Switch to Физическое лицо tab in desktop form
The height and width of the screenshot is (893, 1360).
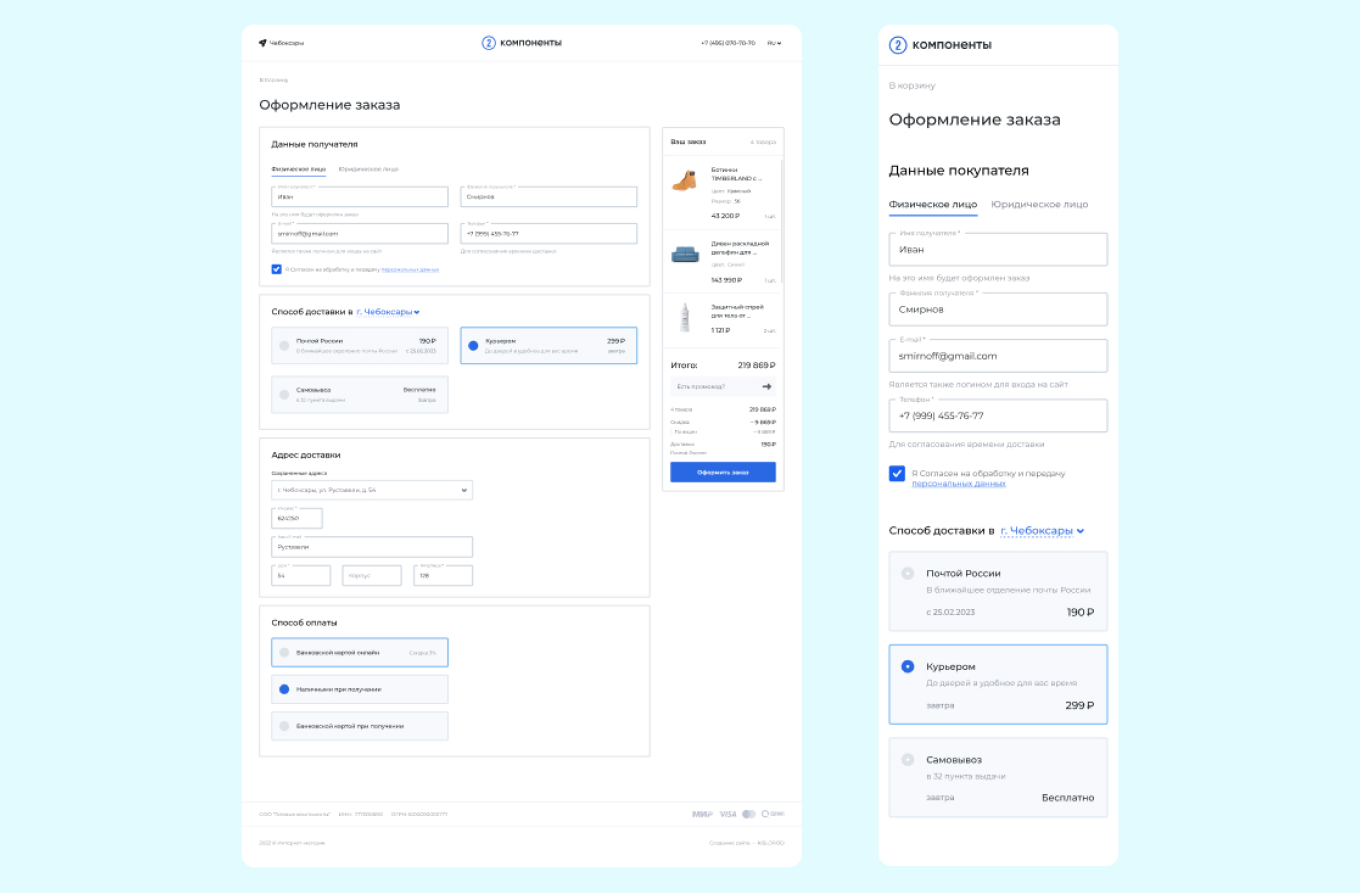point(298,169)
